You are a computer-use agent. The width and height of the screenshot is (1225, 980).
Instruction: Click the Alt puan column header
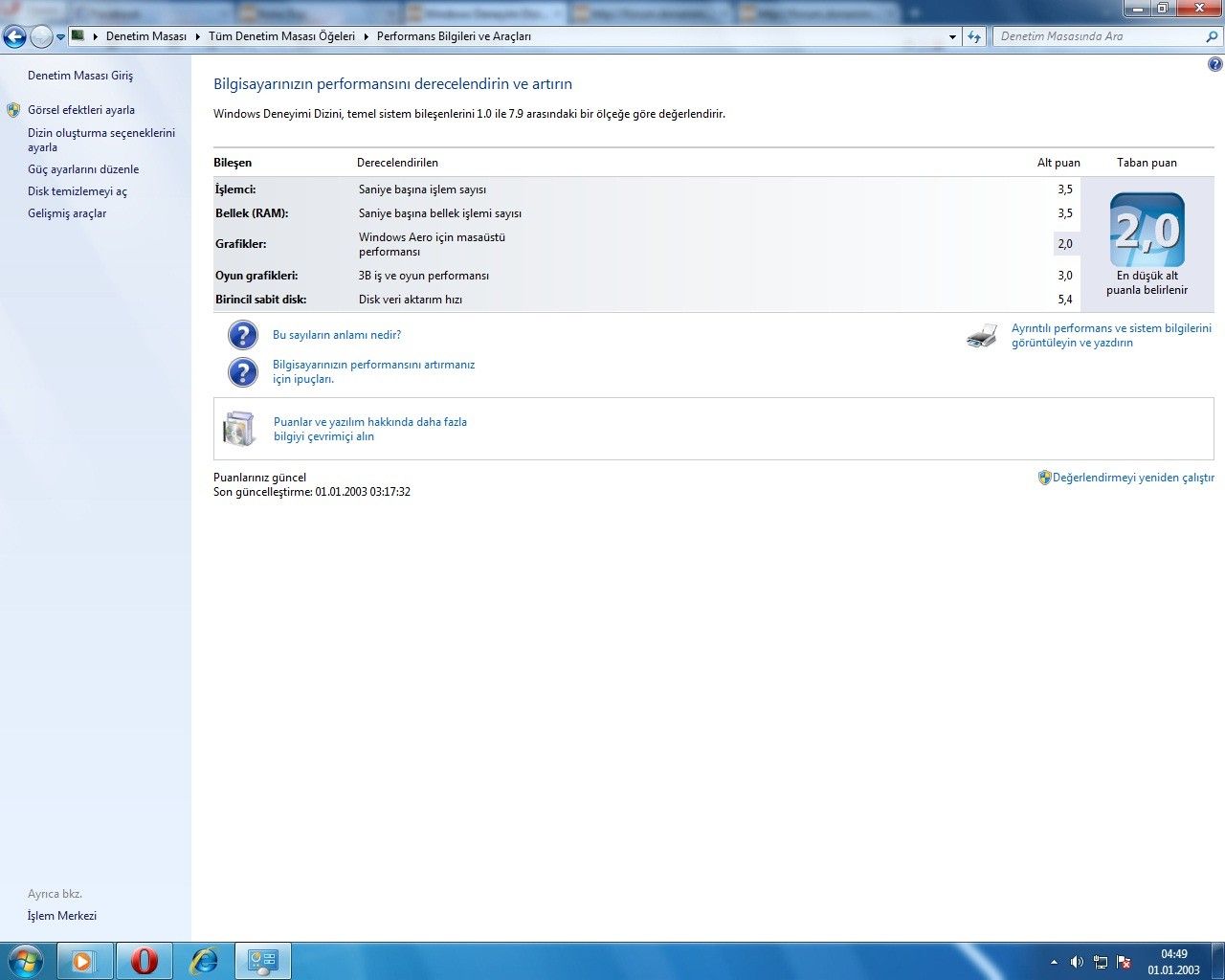(x=1058, y=163)
